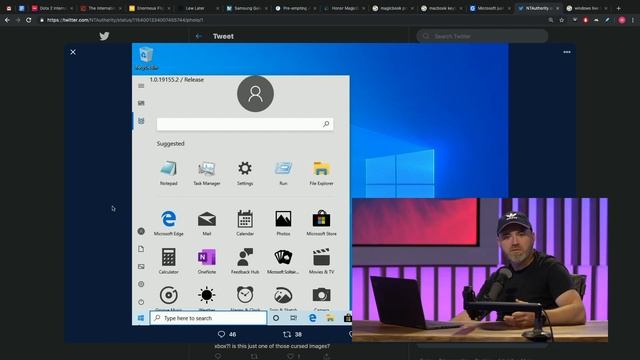Click the Edge icon in the taskbar
The image size is (640, 360).
pos(312,318)
